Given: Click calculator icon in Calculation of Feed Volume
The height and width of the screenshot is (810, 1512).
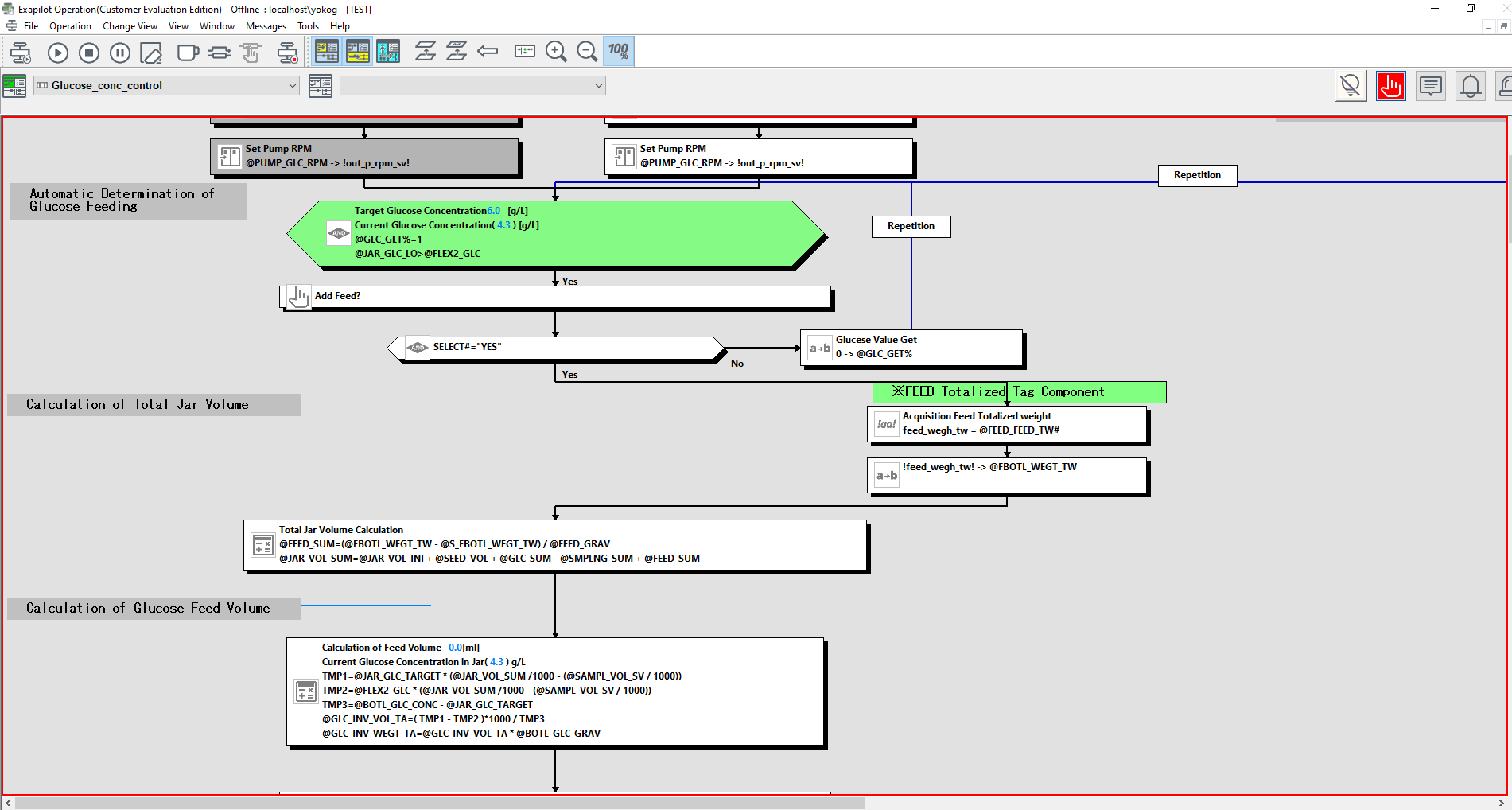Looking at the screenshot, I should point(306,691).
